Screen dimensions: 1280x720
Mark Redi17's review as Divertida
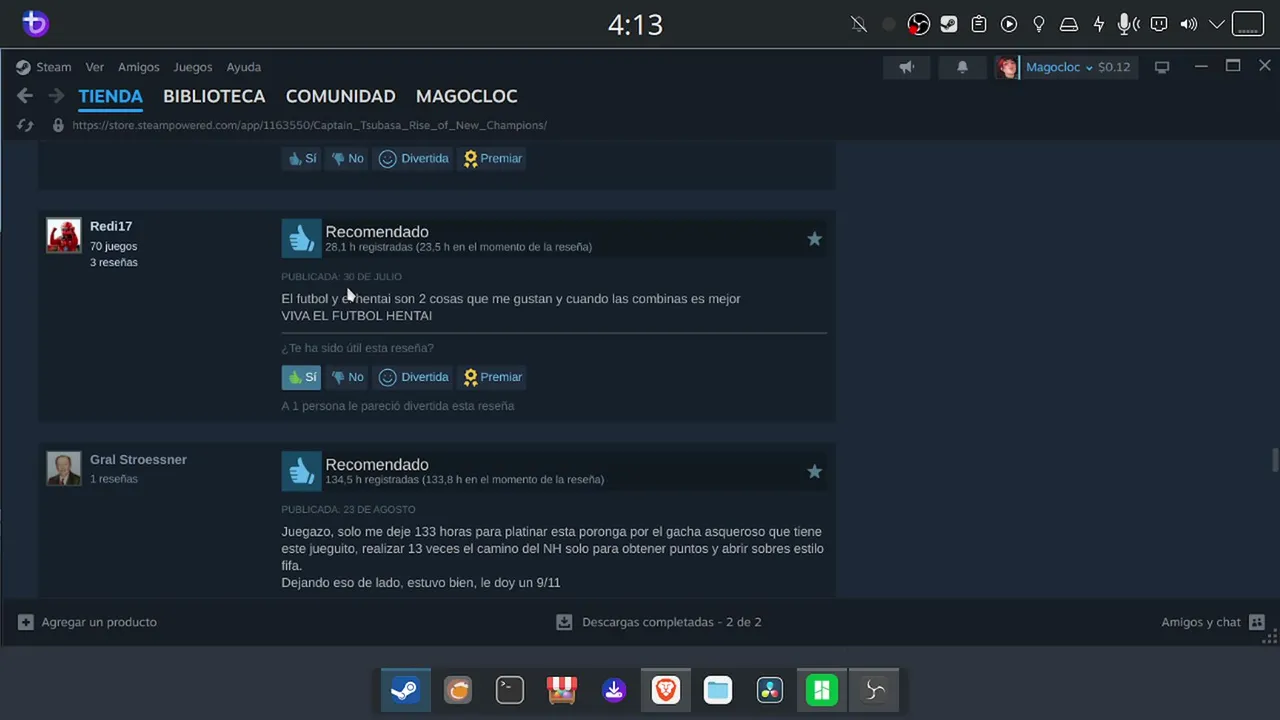pyautogui.click(x=414, y=377)
